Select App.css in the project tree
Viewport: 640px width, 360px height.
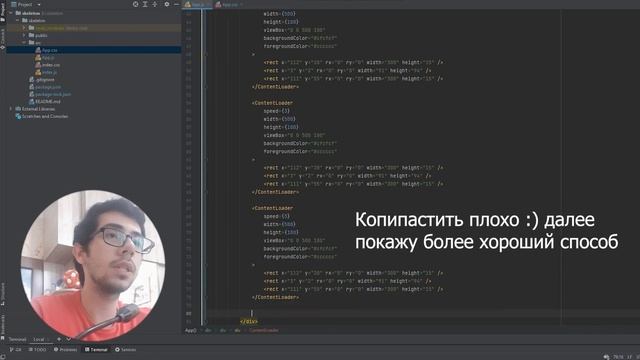(x=49, y=50)
